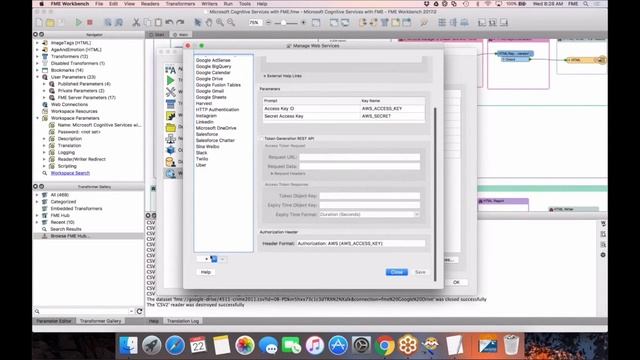This screenshot has width=640, height=360.
Task: Switch to the Translation Log tab
Action: click(183, 321)
